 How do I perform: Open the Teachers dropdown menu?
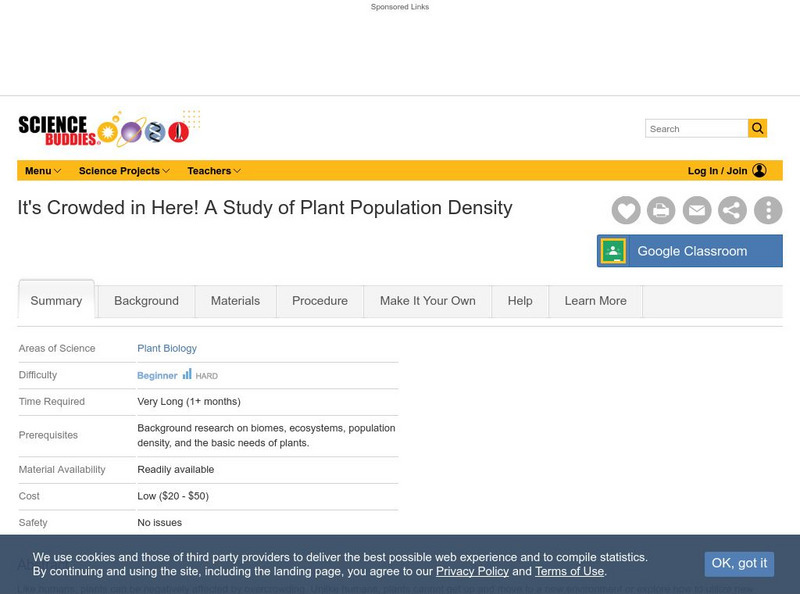point(214,171)
